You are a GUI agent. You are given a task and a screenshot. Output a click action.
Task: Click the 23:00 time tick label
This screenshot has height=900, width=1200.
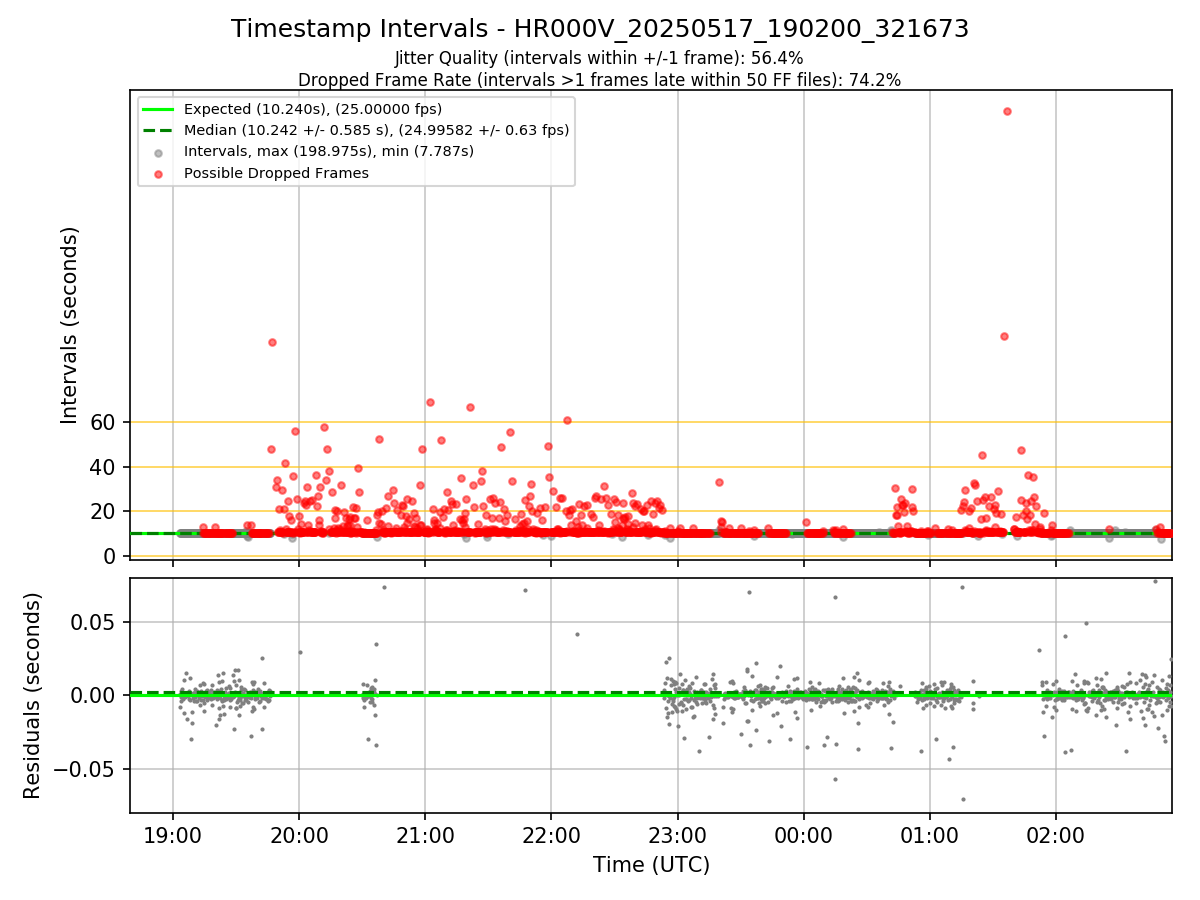pyautogui.click(x=678, y=834)
